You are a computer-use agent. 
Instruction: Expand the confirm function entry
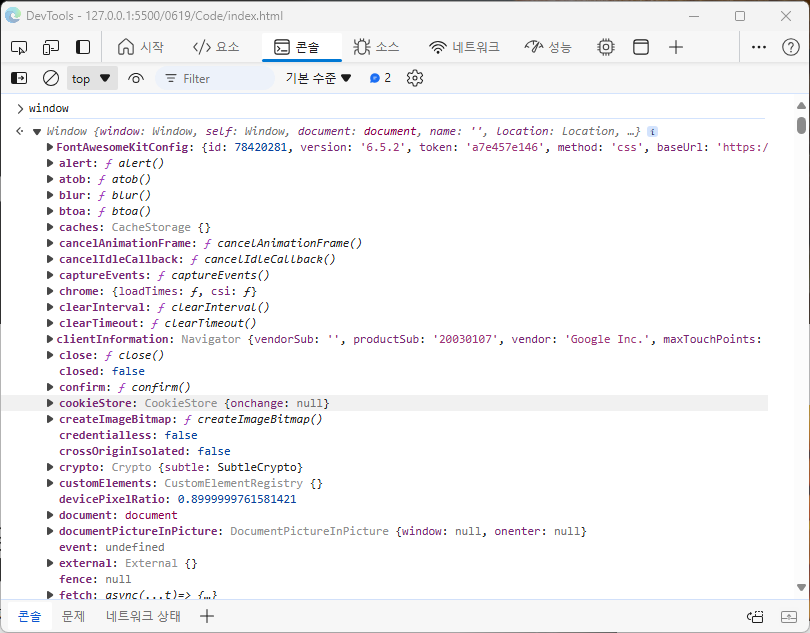click(50, 387)
